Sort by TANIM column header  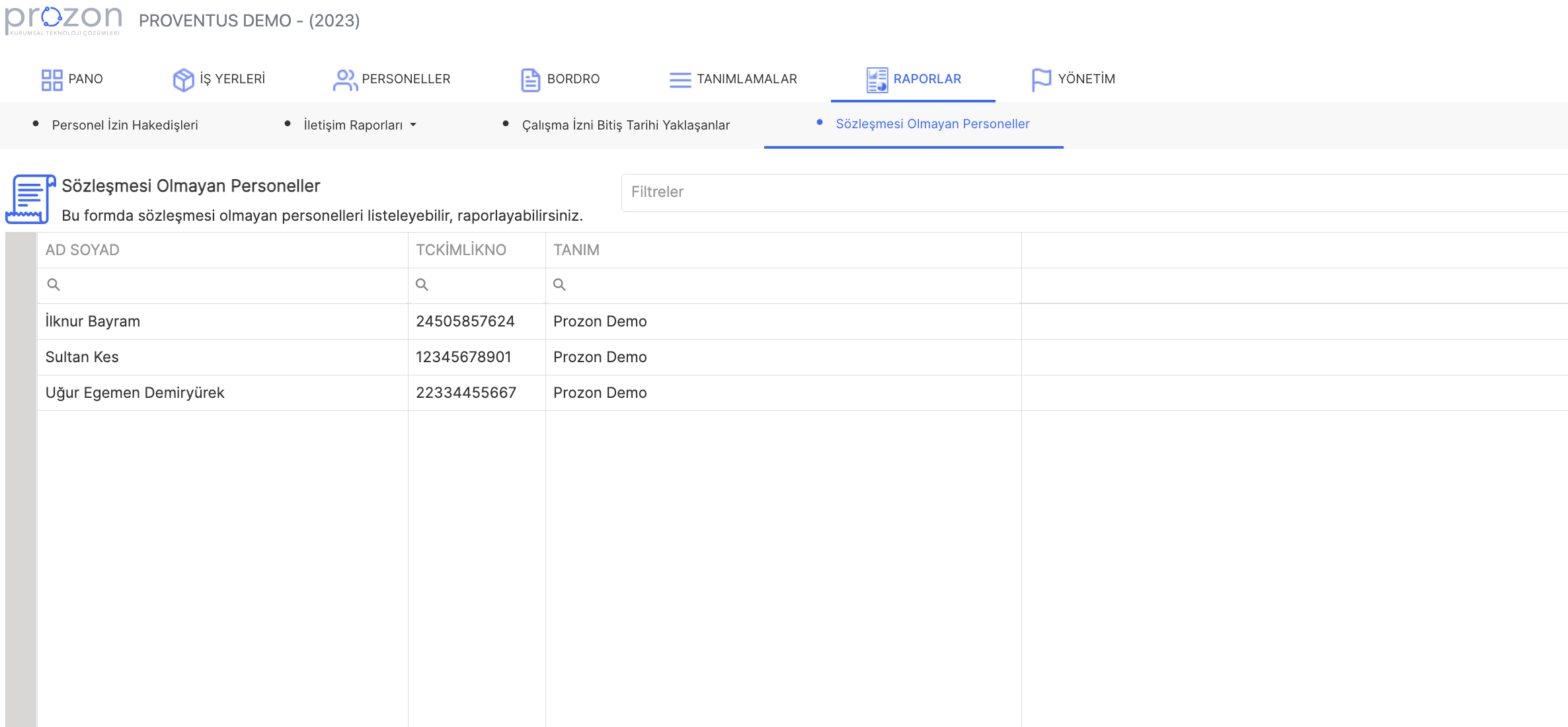(576, 250)
